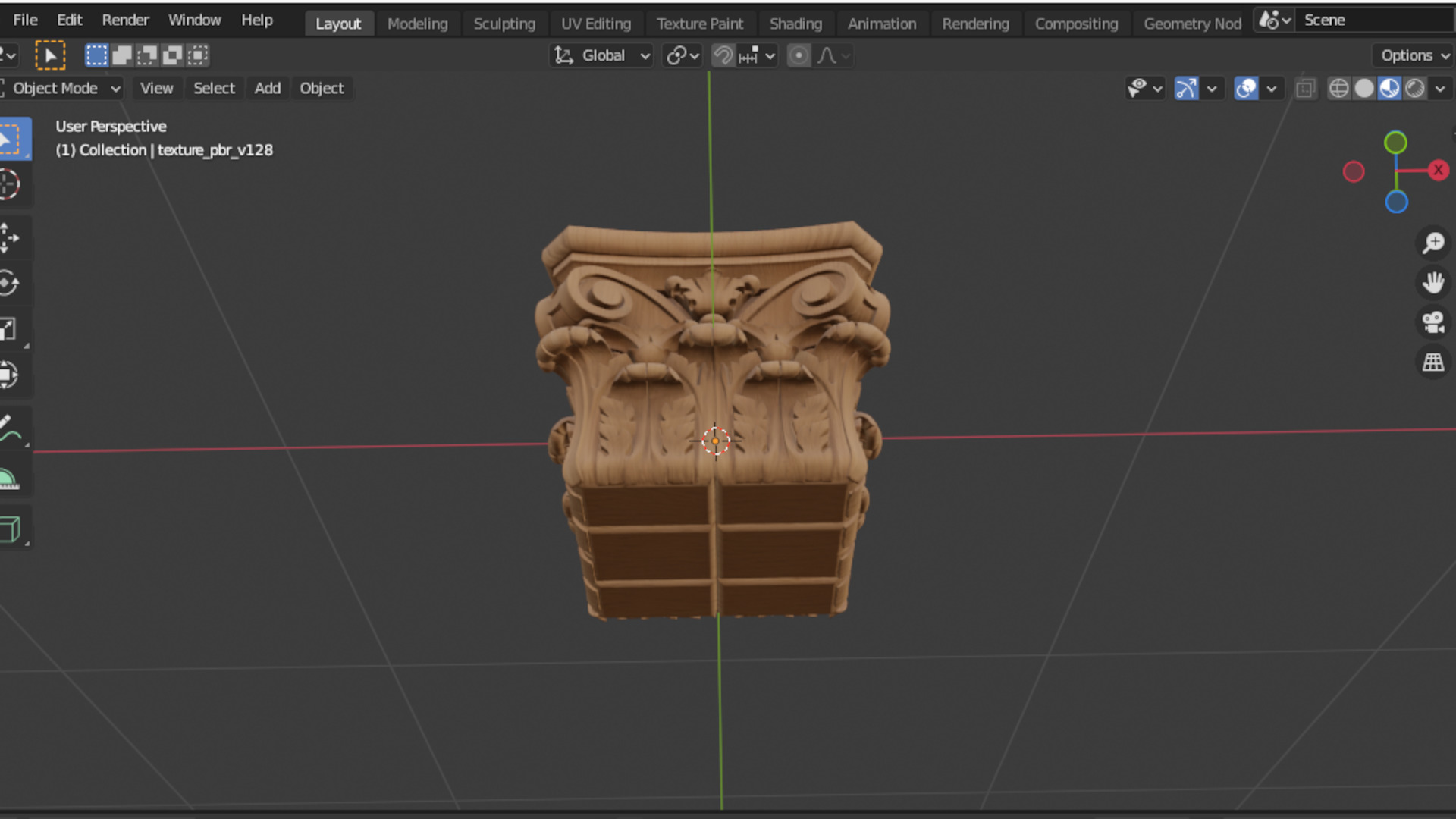Select the Transform tool
Viewport: 1456px width, 819px height.
click(x=9, y=375)
